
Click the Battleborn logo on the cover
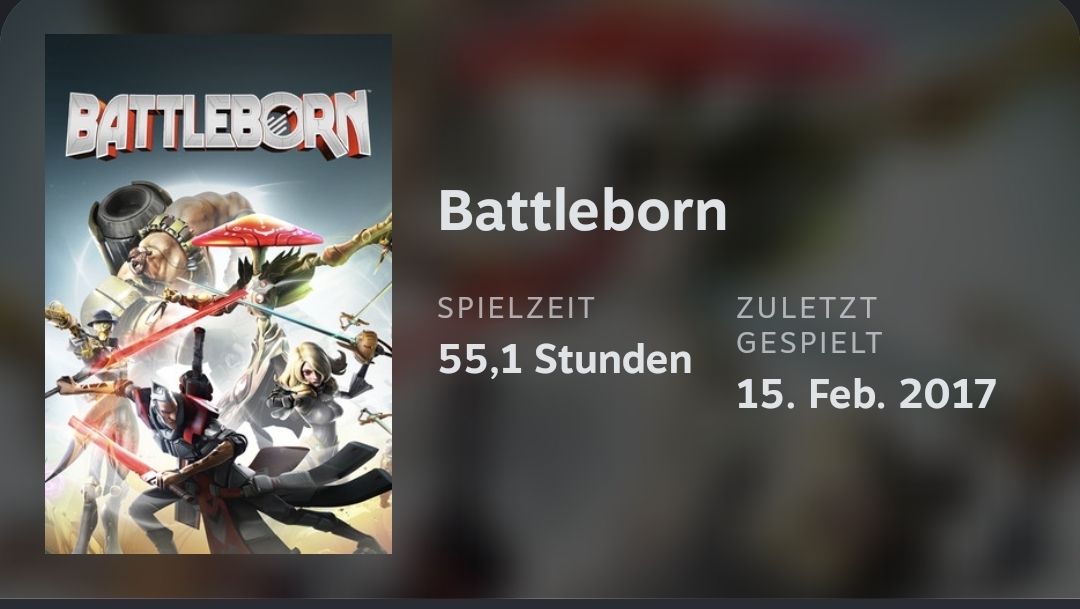pyautogui.click(x=218, y=123)
